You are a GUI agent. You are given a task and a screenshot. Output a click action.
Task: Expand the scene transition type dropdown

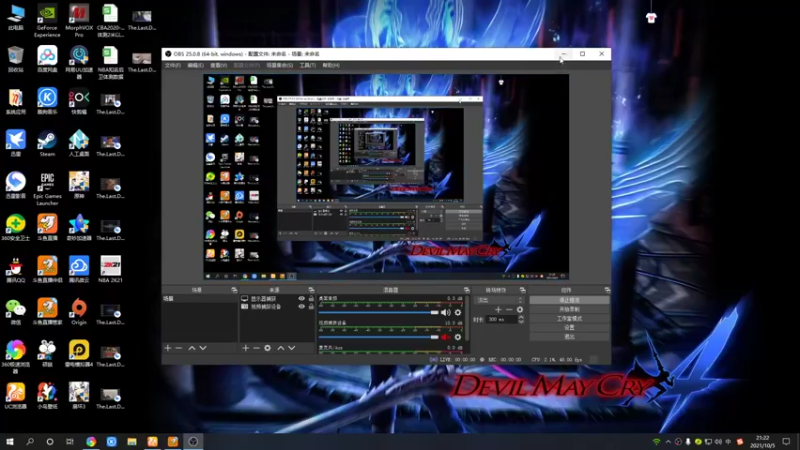point(499,300)
